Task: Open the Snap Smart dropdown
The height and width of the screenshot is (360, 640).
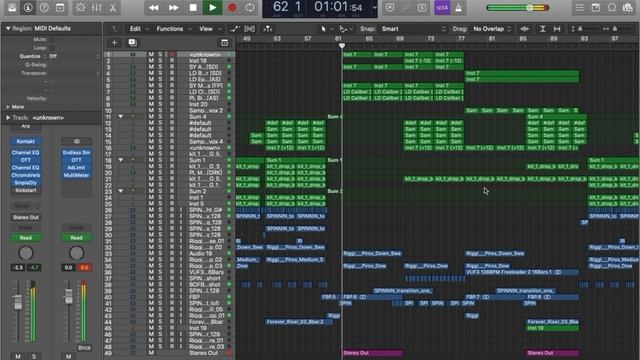Action: tap(413, 29)
